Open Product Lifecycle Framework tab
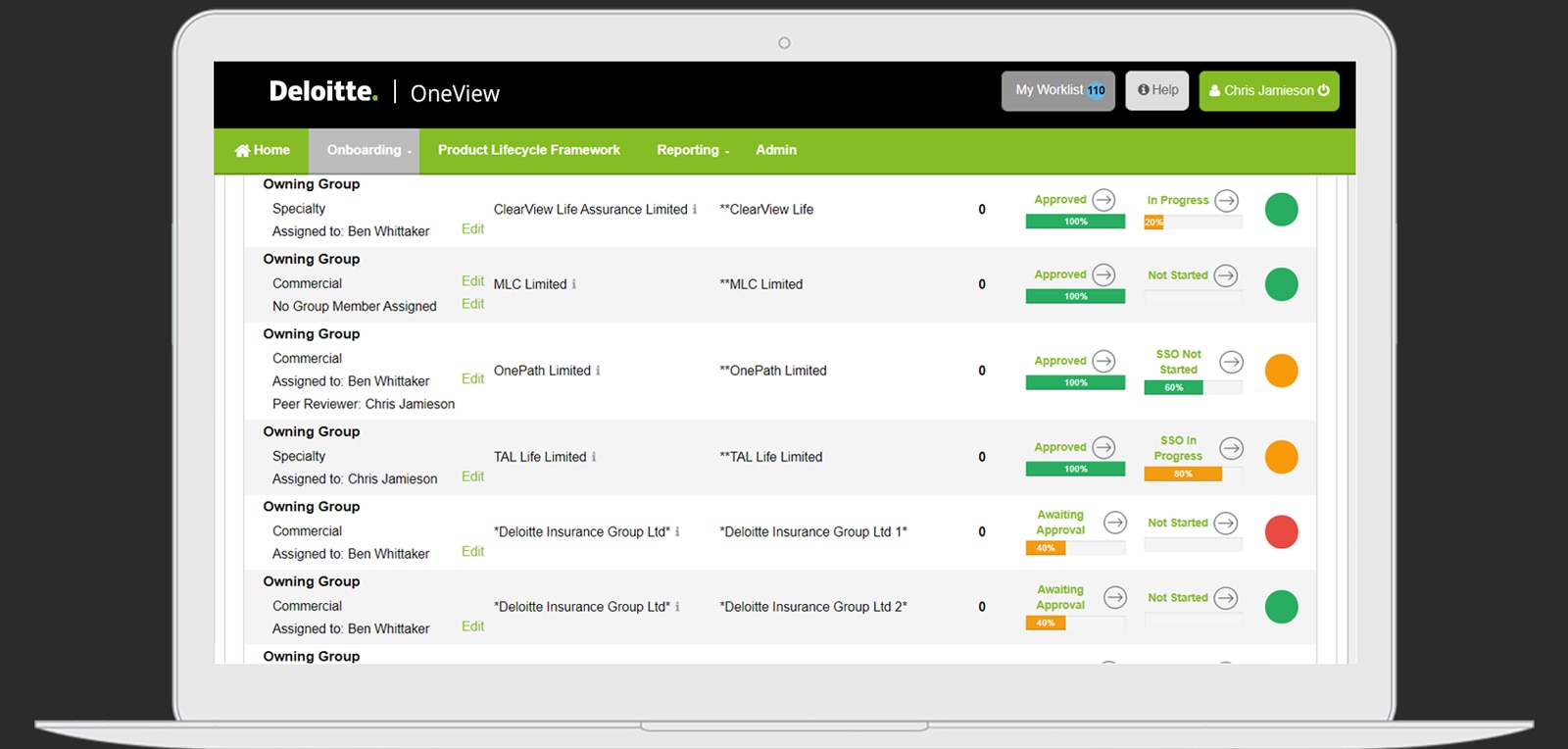 528,150
